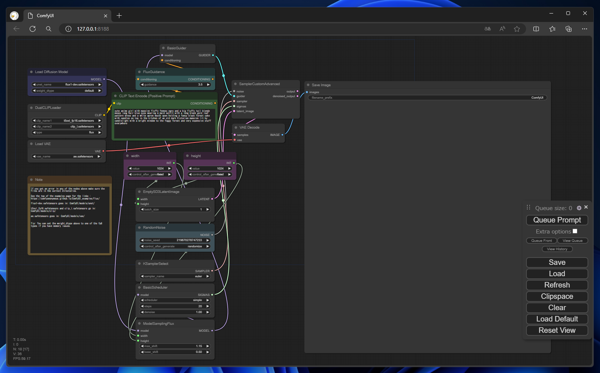Collapse the EmptySD3LatentImage node
This screenshot has height=373, width=600.
[139, 192]
